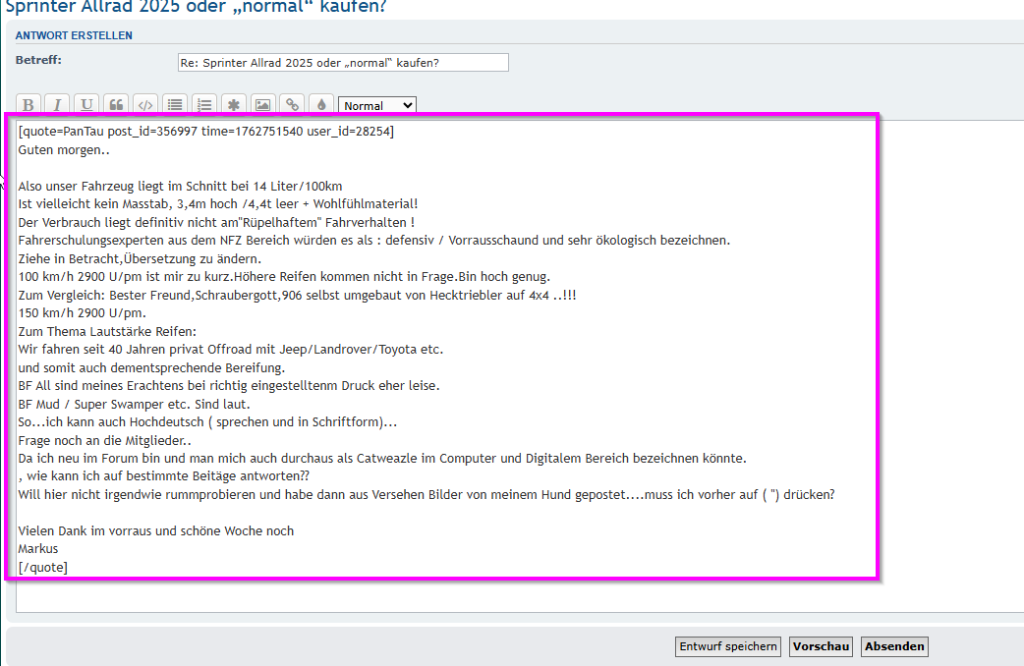
Task: Preview the reply with "Vorschau"
Action: [821, 647]
